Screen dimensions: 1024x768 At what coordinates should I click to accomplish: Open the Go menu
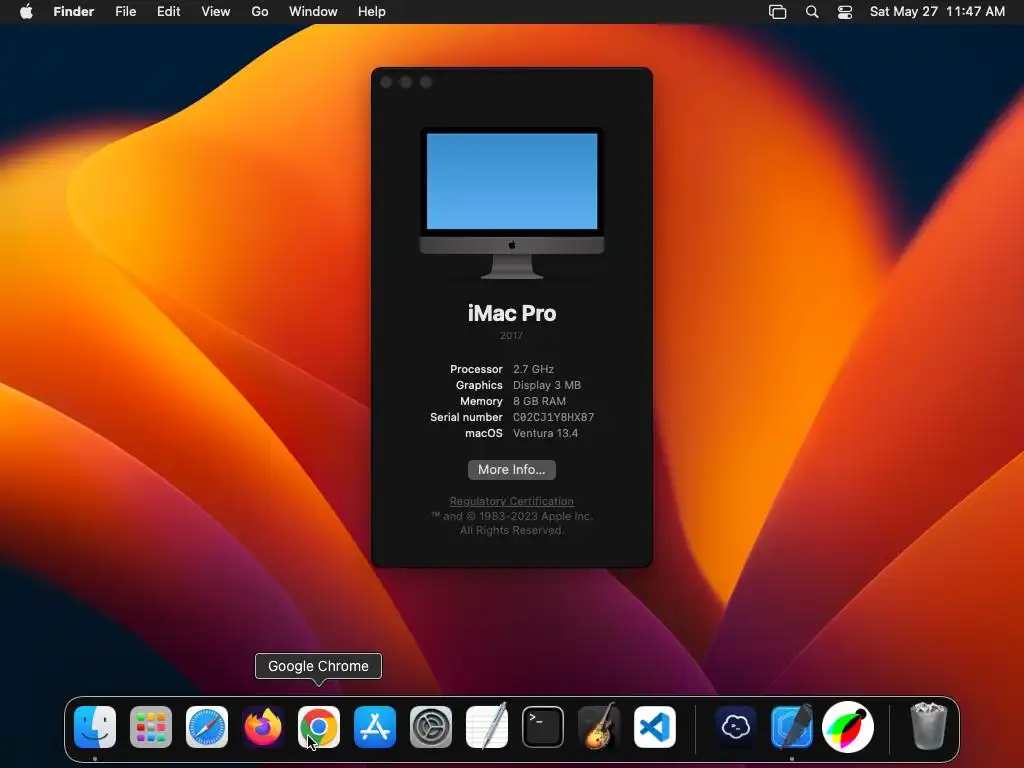260,12
